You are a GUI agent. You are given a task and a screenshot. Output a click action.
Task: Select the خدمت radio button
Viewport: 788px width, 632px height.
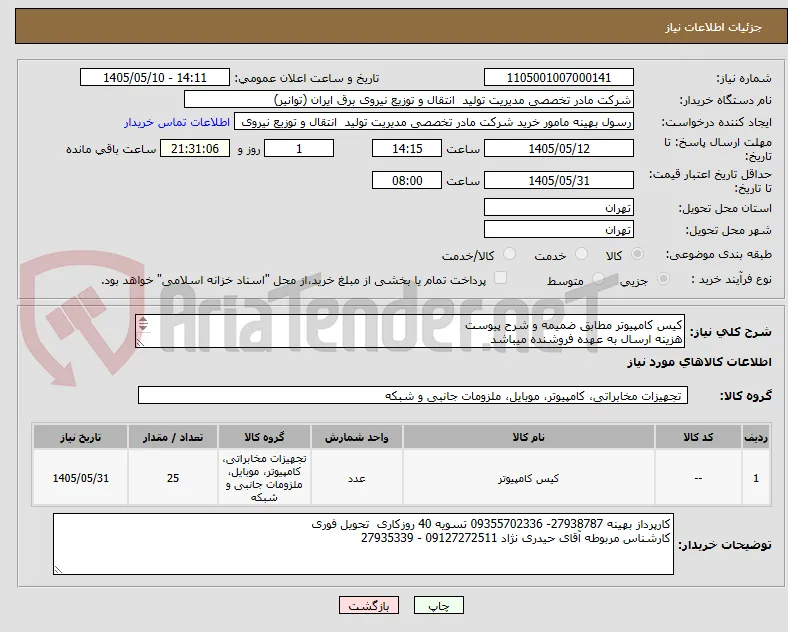point(581,254)
